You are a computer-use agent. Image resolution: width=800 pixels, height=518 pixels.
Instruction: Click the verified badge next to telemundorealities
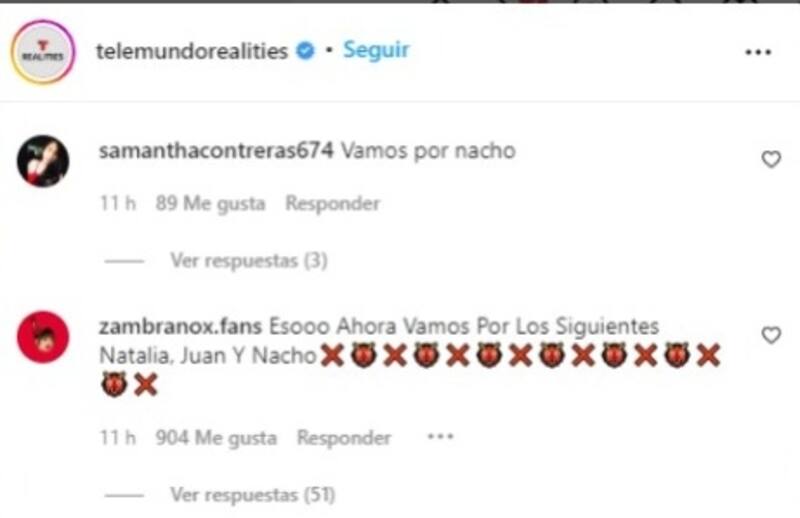306,51
